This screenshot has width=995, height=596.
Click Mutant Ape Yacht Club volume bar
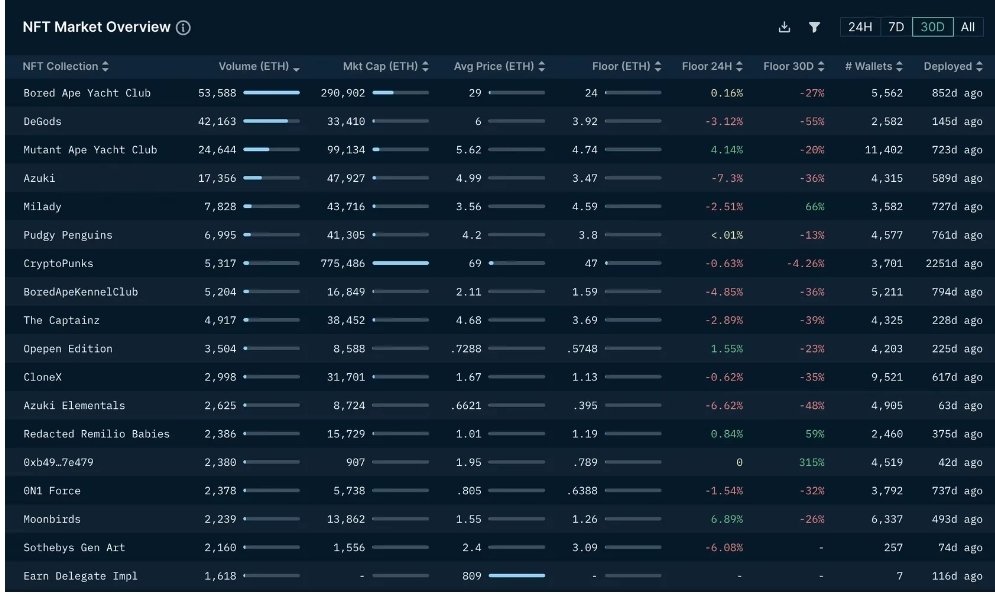(272, 150)
